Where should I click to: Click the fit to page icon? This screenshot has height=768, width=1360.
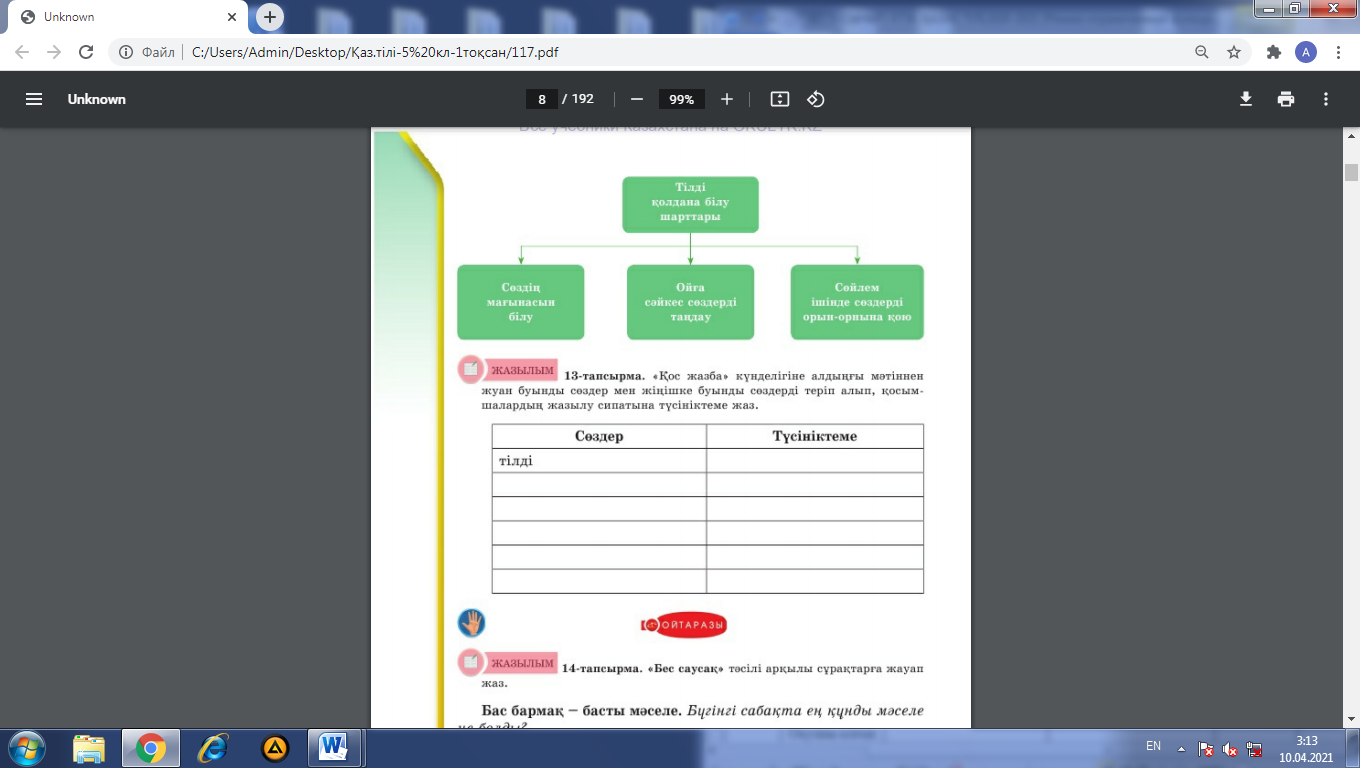780,99
